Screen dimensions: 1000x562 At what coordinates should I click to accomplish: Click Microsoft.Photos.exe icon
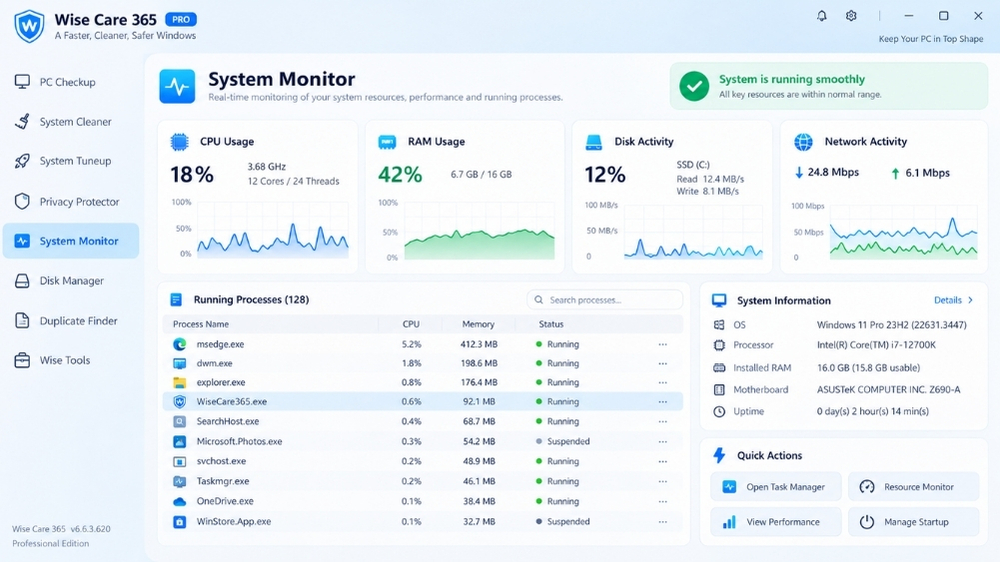click(180, 441)
